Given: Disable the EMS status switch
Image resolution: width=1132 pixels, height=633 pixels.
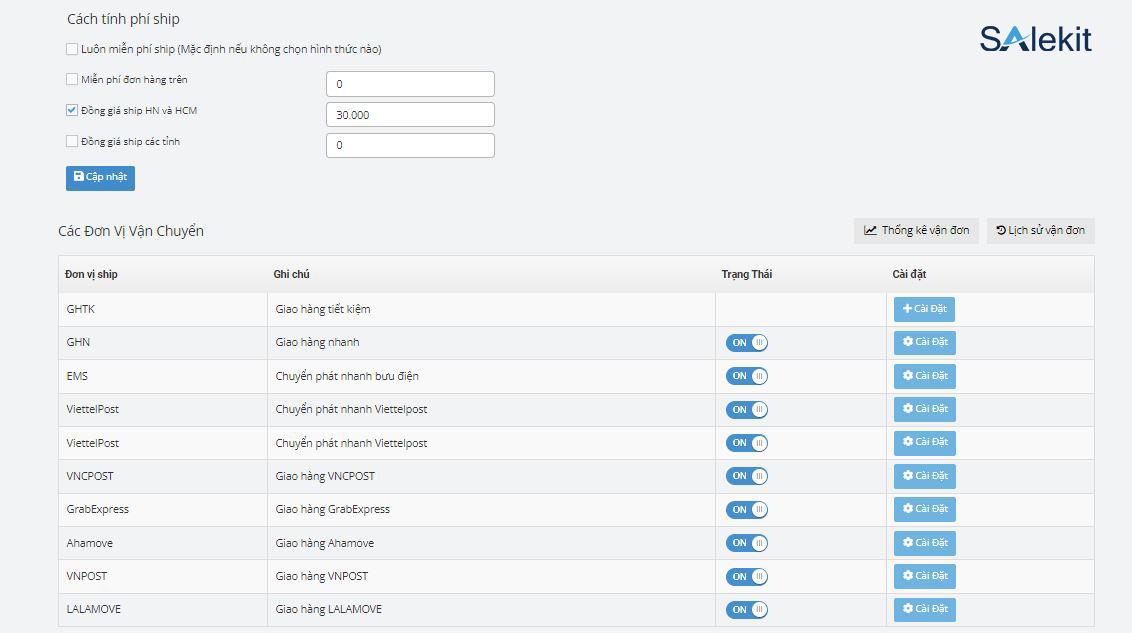Looking at the screenshot, I should click(x=747, y=376).
